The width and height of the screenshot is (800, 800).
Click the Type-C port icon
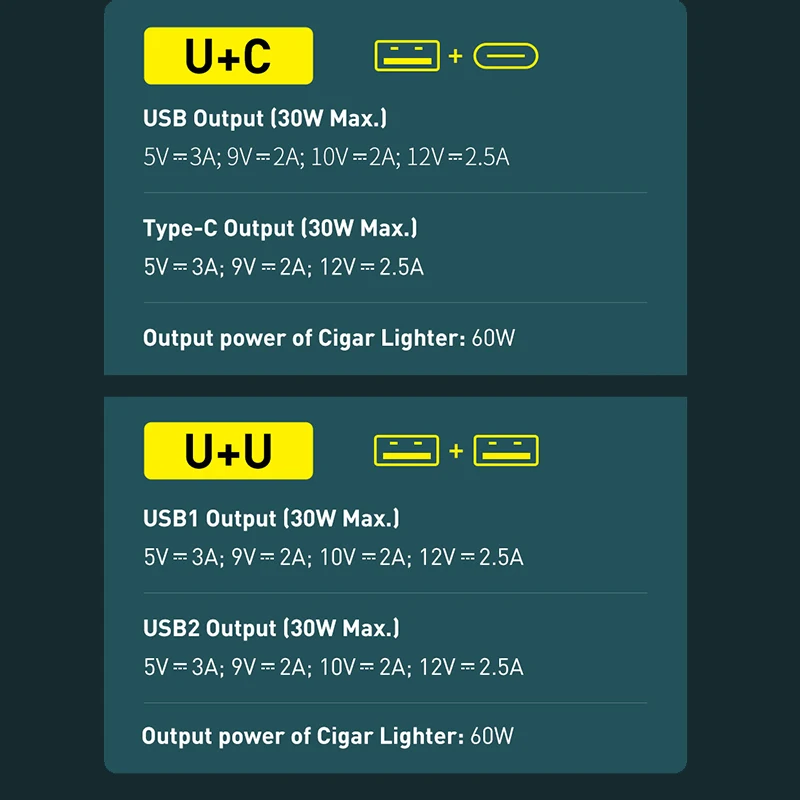[x=506, y=56]
